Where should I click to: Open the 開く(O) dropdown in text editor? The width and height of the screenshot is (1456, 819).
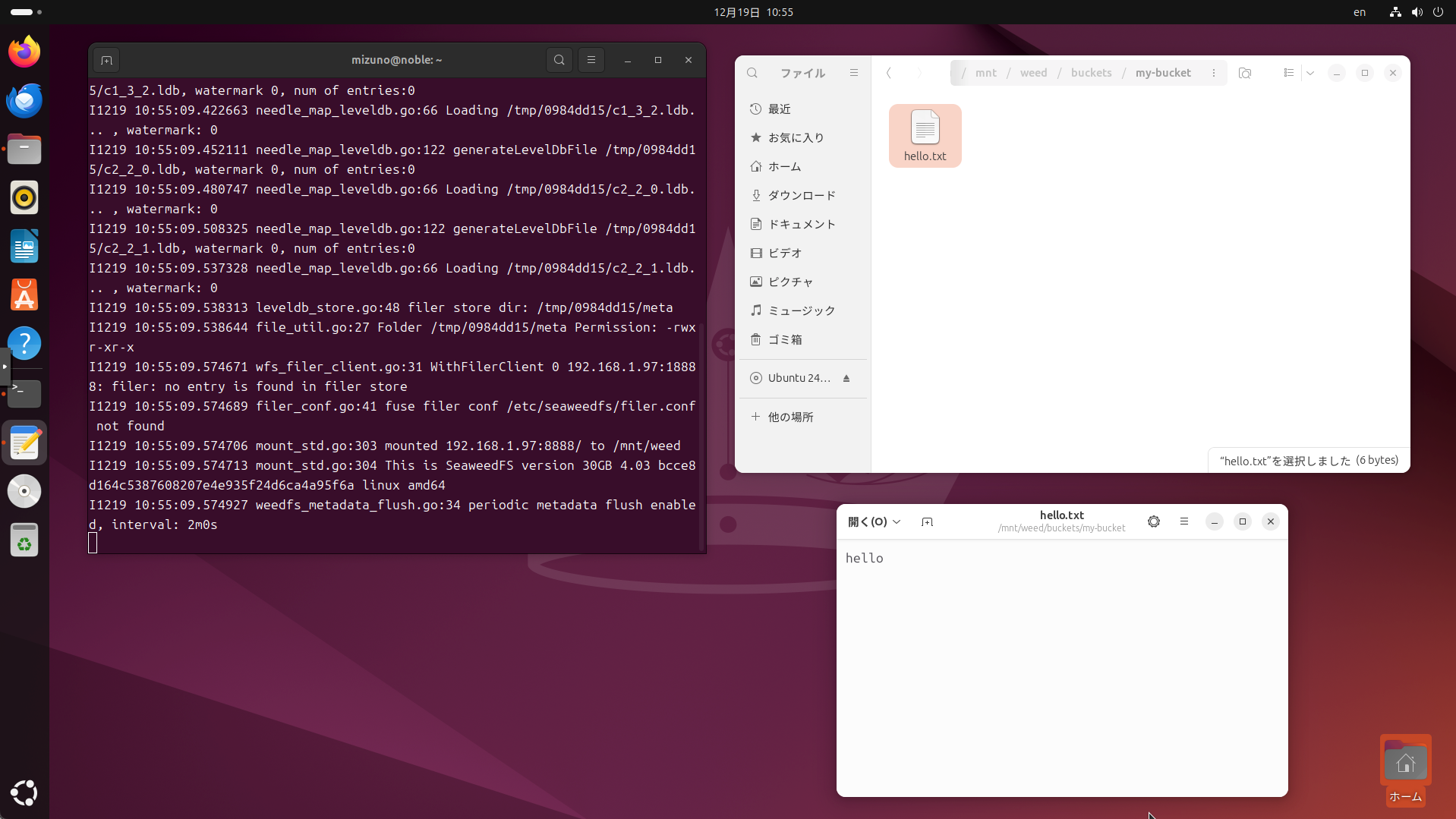point(874,521)
